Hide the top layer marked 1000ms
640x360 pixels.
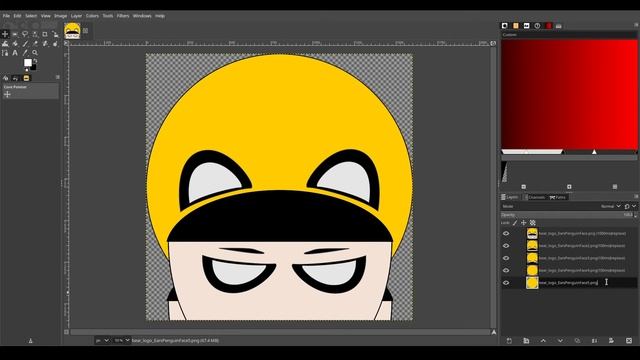click(506, 233)
